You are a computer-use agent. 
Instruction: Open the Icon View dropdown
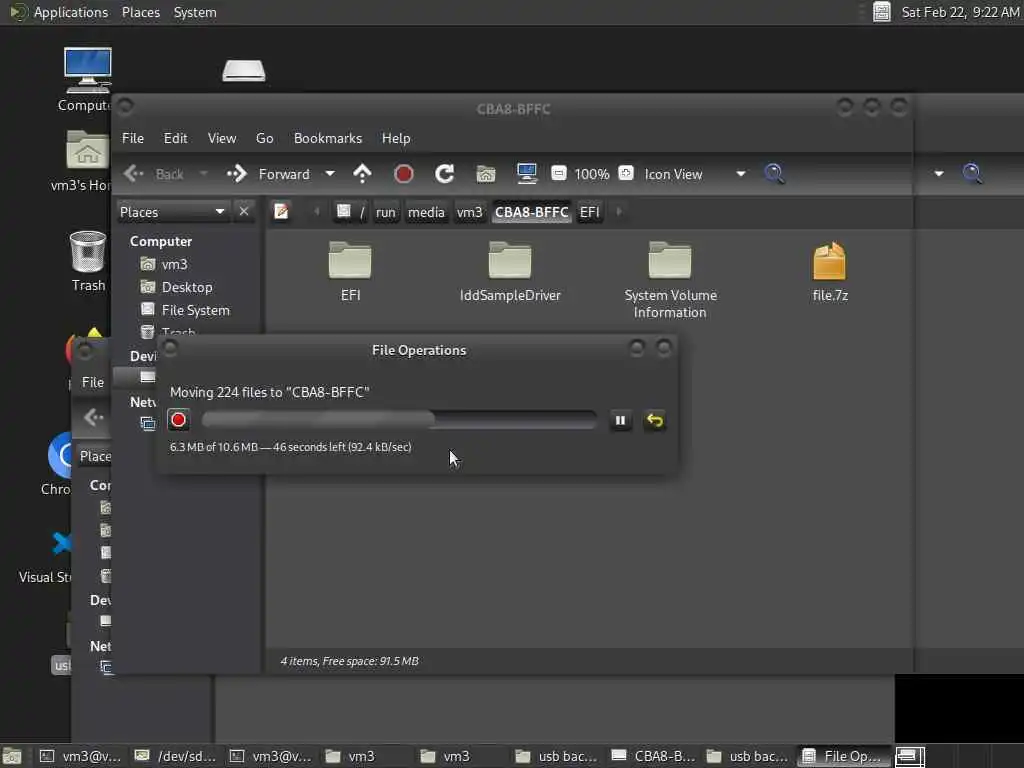(x=695, y=174)
